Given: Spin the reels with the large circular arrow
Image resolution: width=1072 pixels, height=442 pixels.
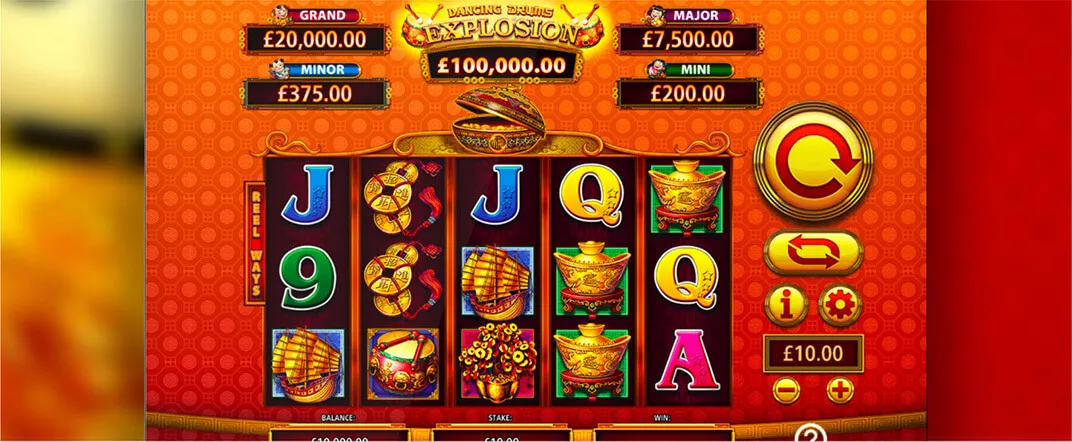Looking at the screenshot, I should point(813,161).
